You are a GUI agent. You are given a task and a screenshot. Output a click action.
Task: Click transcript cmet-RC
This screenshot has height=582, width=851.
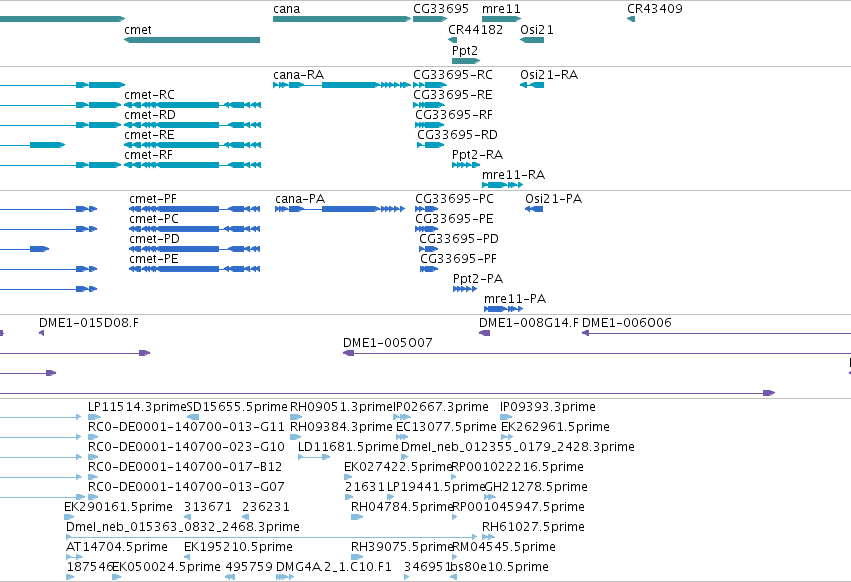tap(149, 95)
